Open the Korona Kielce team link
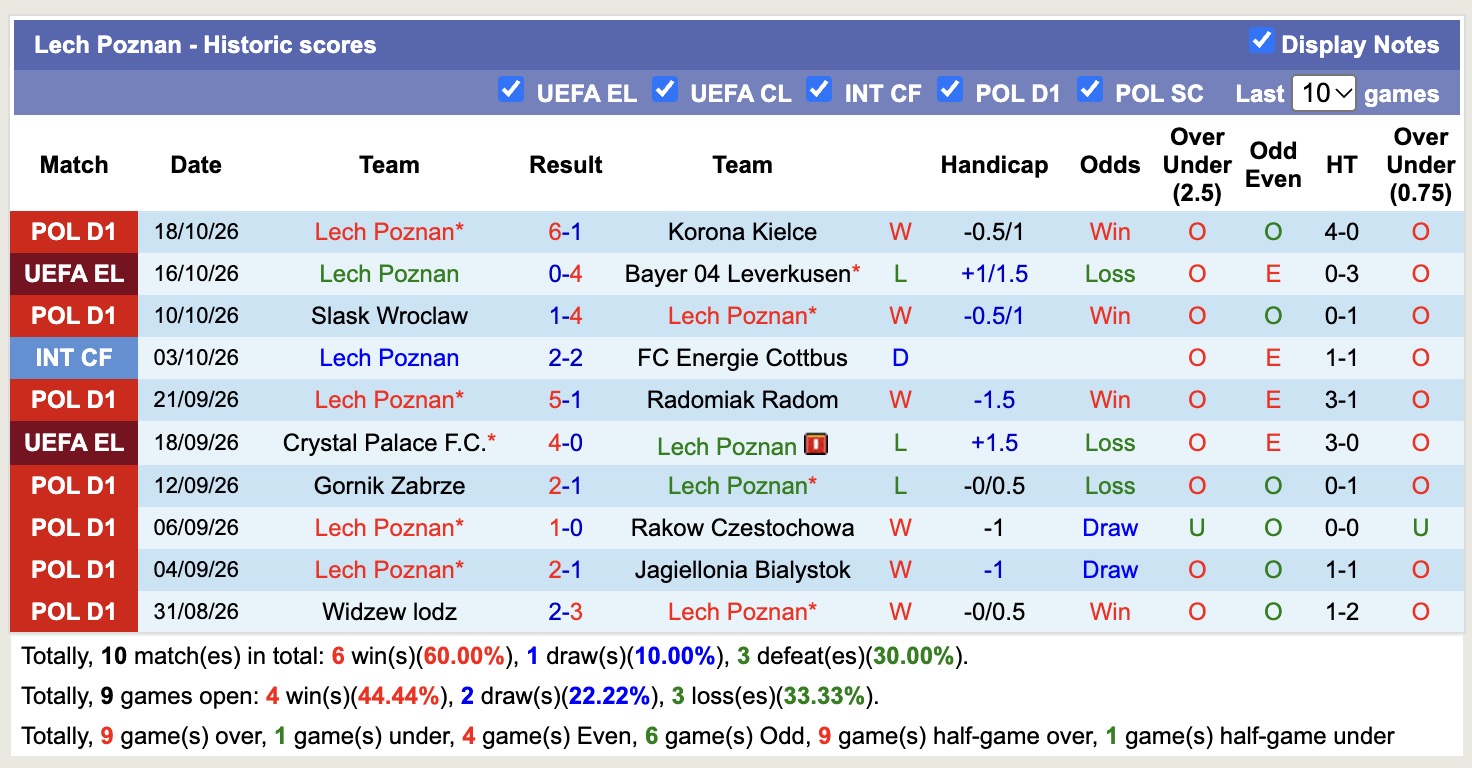 (x=742, y=232)
